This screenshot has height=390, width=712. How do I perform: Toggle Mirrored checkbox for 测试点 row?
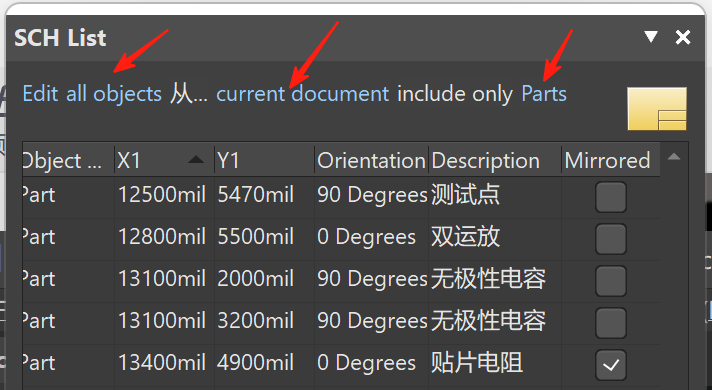[x=611, y=197]
